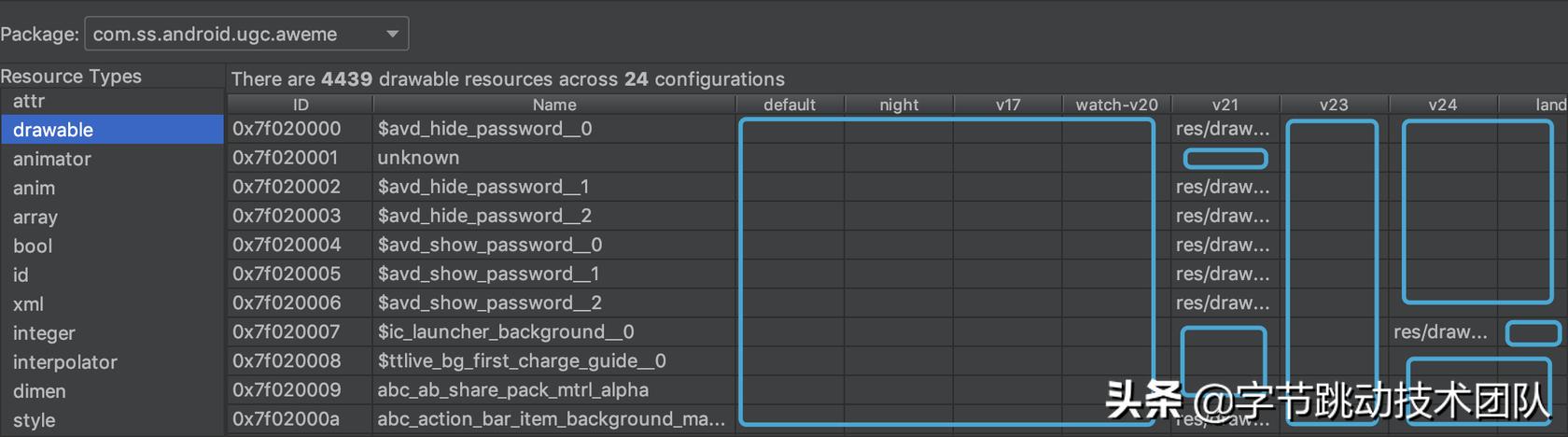Click v24 res/draw... cell for $ic_launcher_background__0

click(1440, 331)
